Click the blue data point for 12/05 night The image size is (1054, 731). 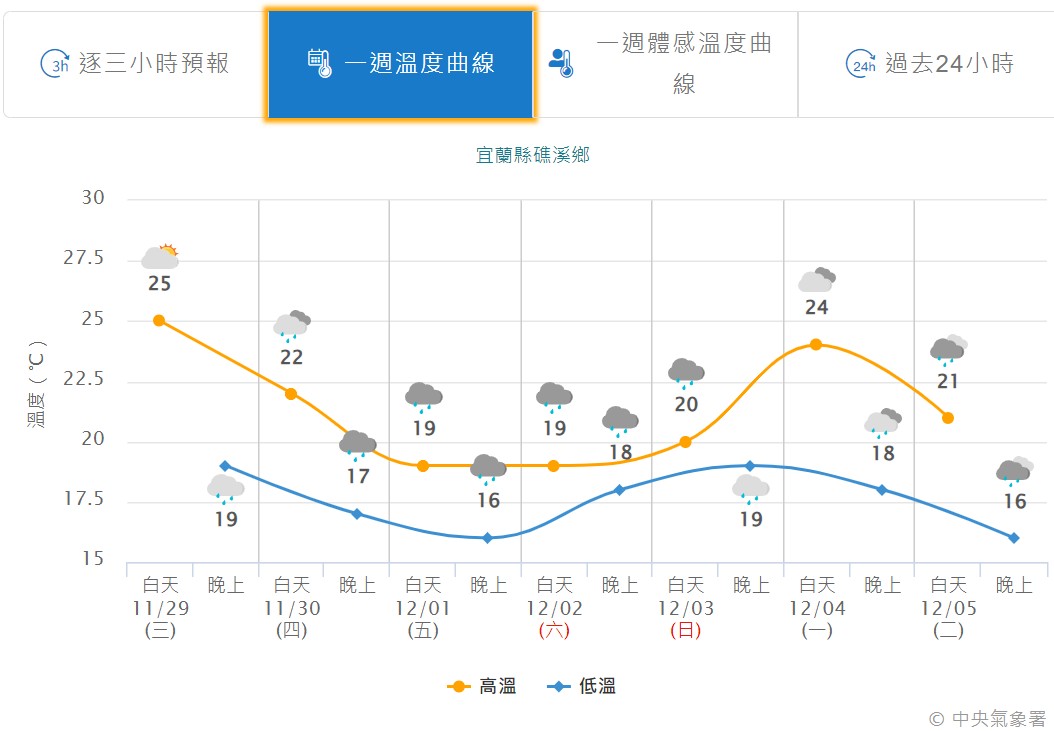point(1014,538)
